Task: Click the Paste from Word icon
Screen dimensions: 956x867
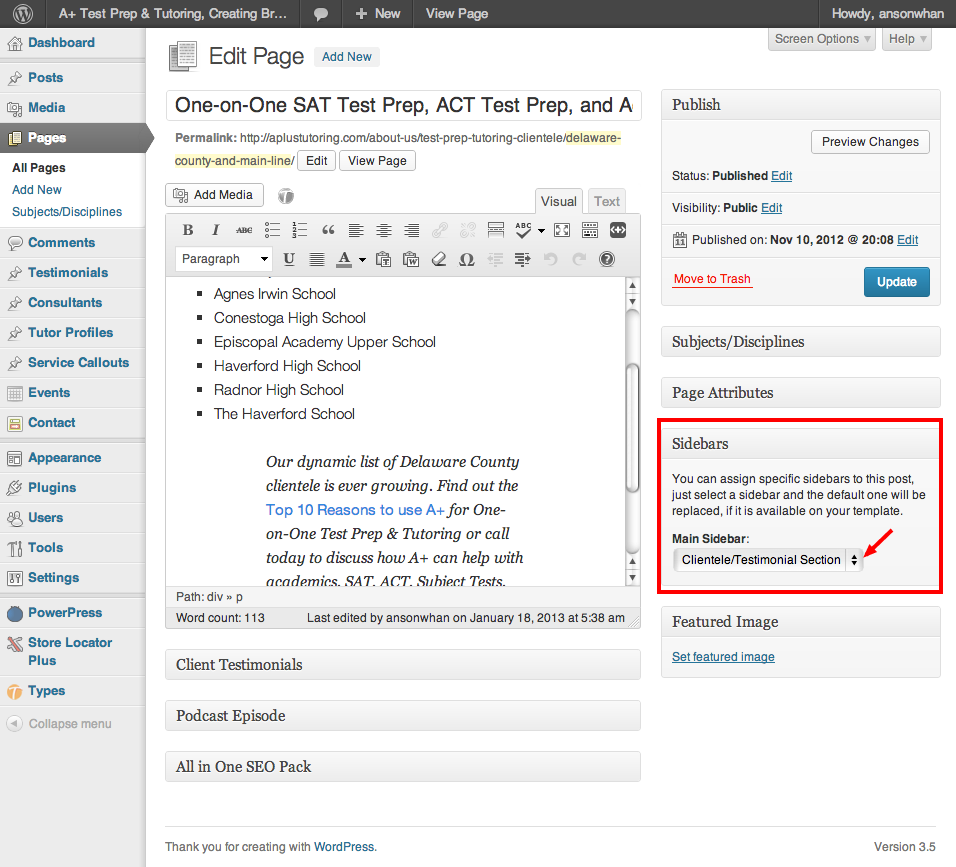Action: coord(411,259)
